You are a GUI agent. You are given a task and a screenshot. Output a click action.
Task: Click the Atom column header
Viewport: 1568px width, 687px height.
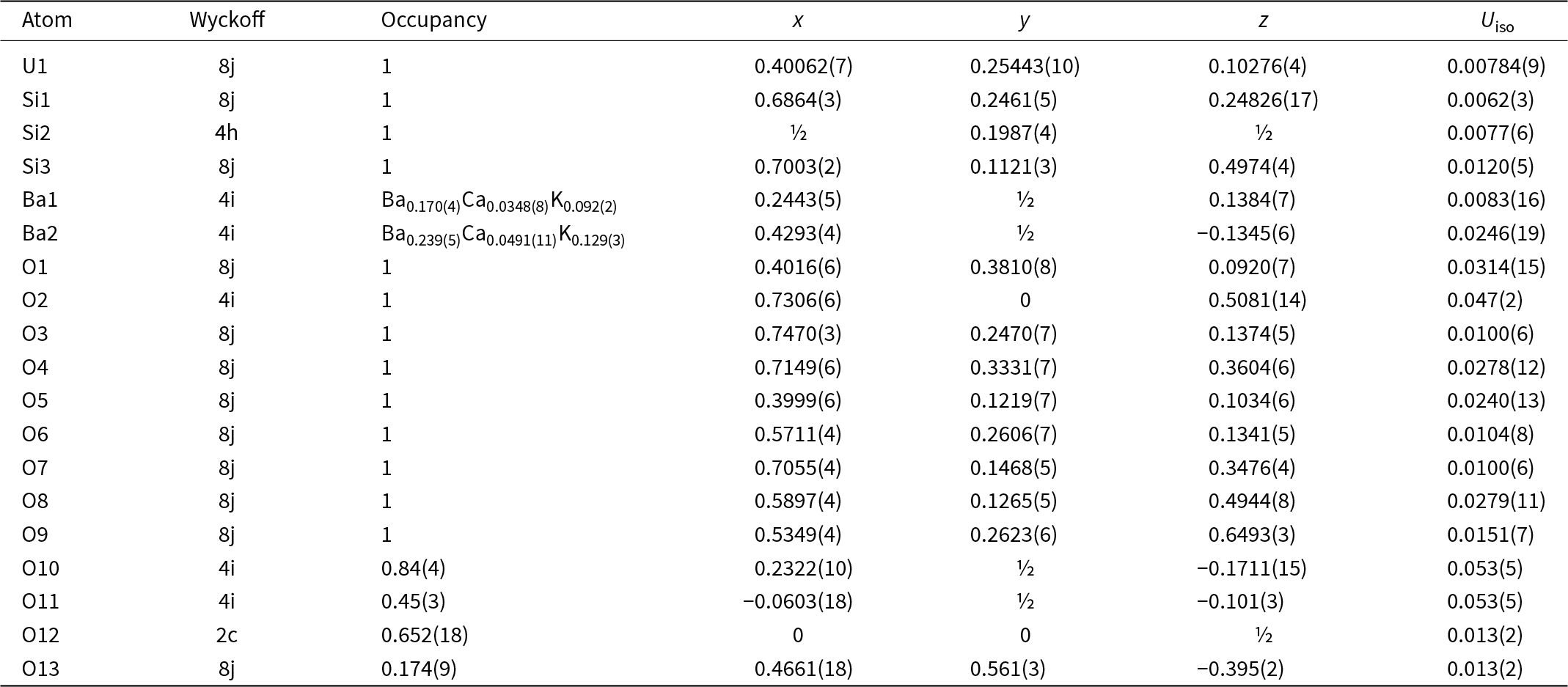47,21
